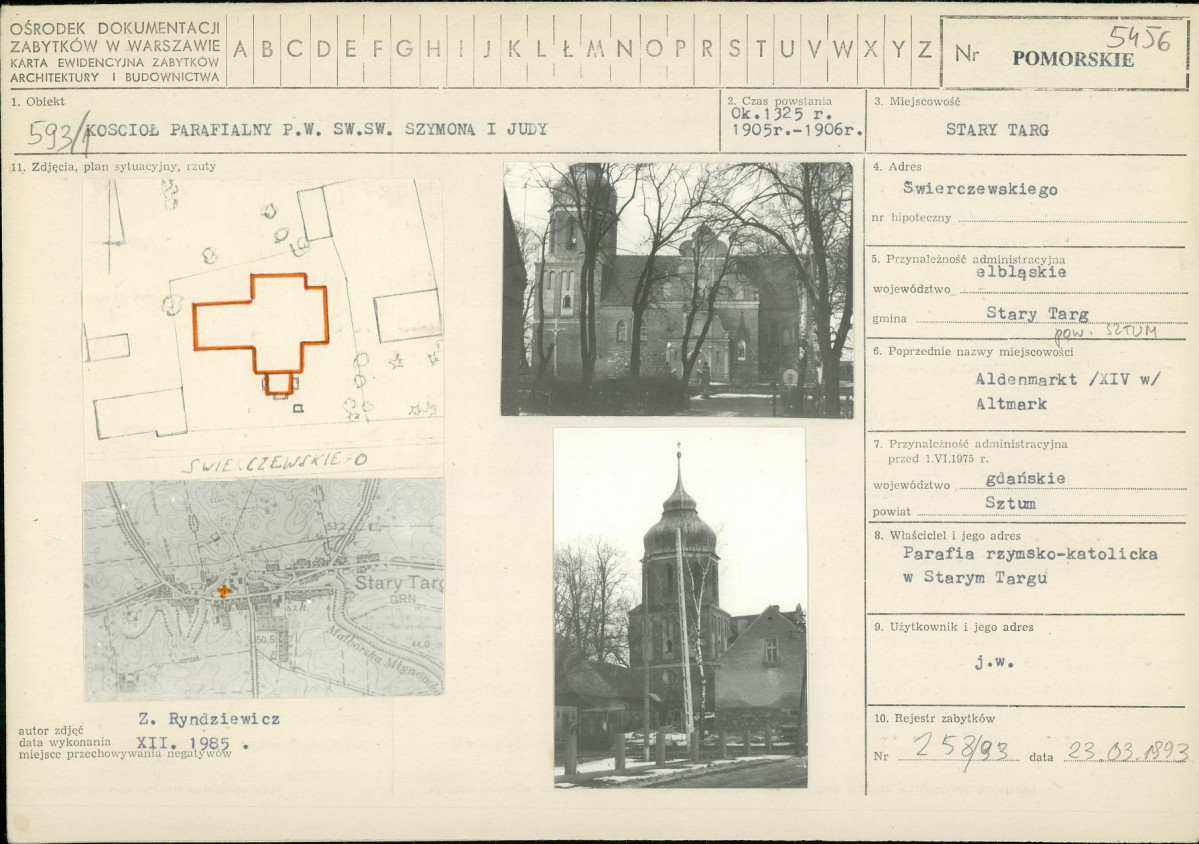Click '1905r.-1906r.' date text
This screenshot has width=1199, height=844.
tap(797, 130)
